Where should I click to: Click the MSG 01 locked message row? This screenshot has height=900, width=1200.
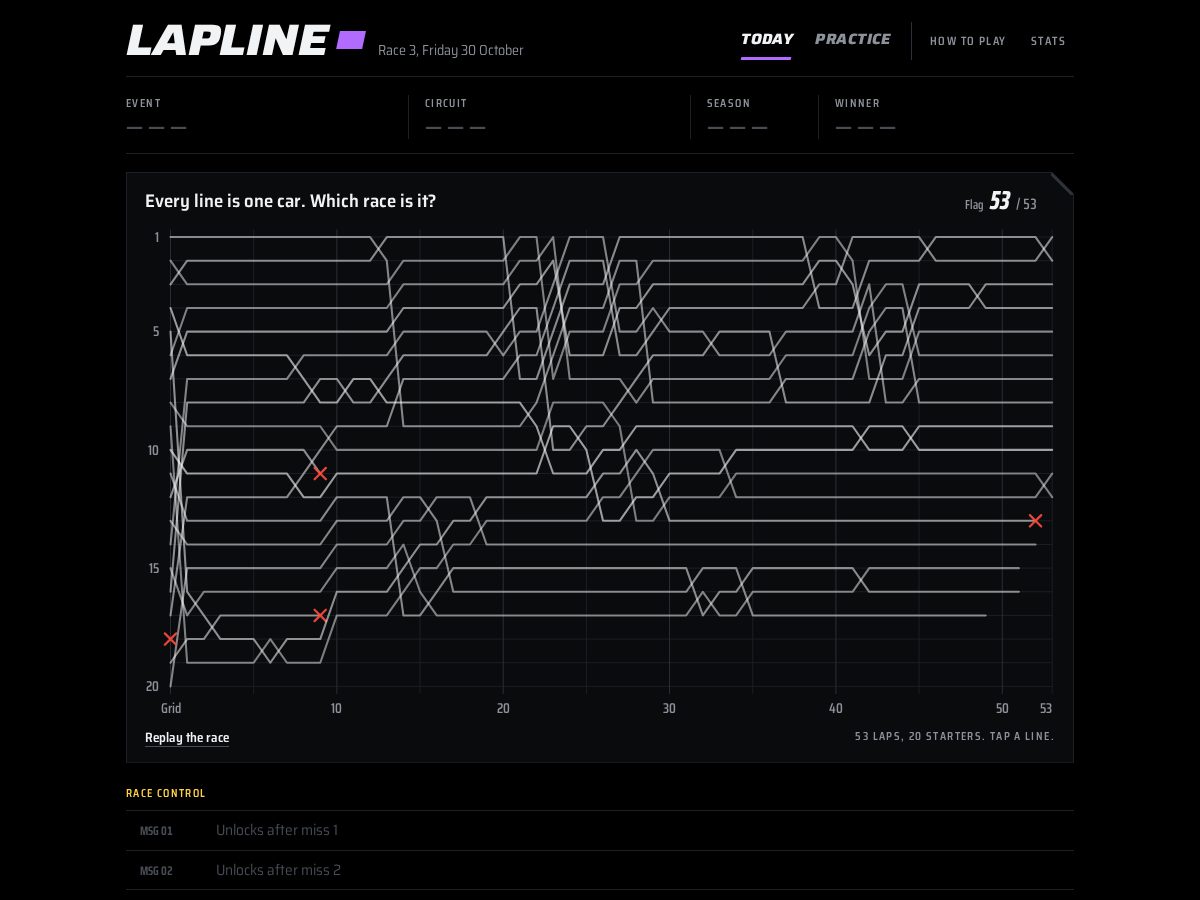[x=600, y=830]
